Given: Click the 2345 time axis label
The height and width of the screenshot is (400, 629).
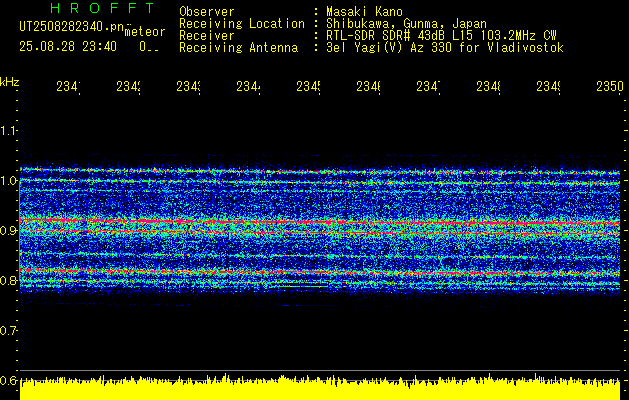Looking at the screenshot, I should coord(308,87).
